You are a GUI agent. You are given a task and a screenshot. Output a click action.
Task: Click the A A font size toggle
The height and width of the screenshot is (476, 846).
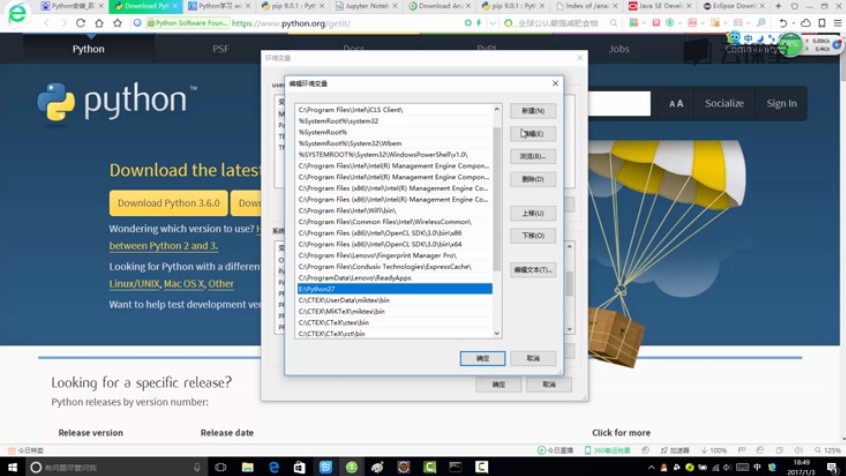click(x=676, y=104)
